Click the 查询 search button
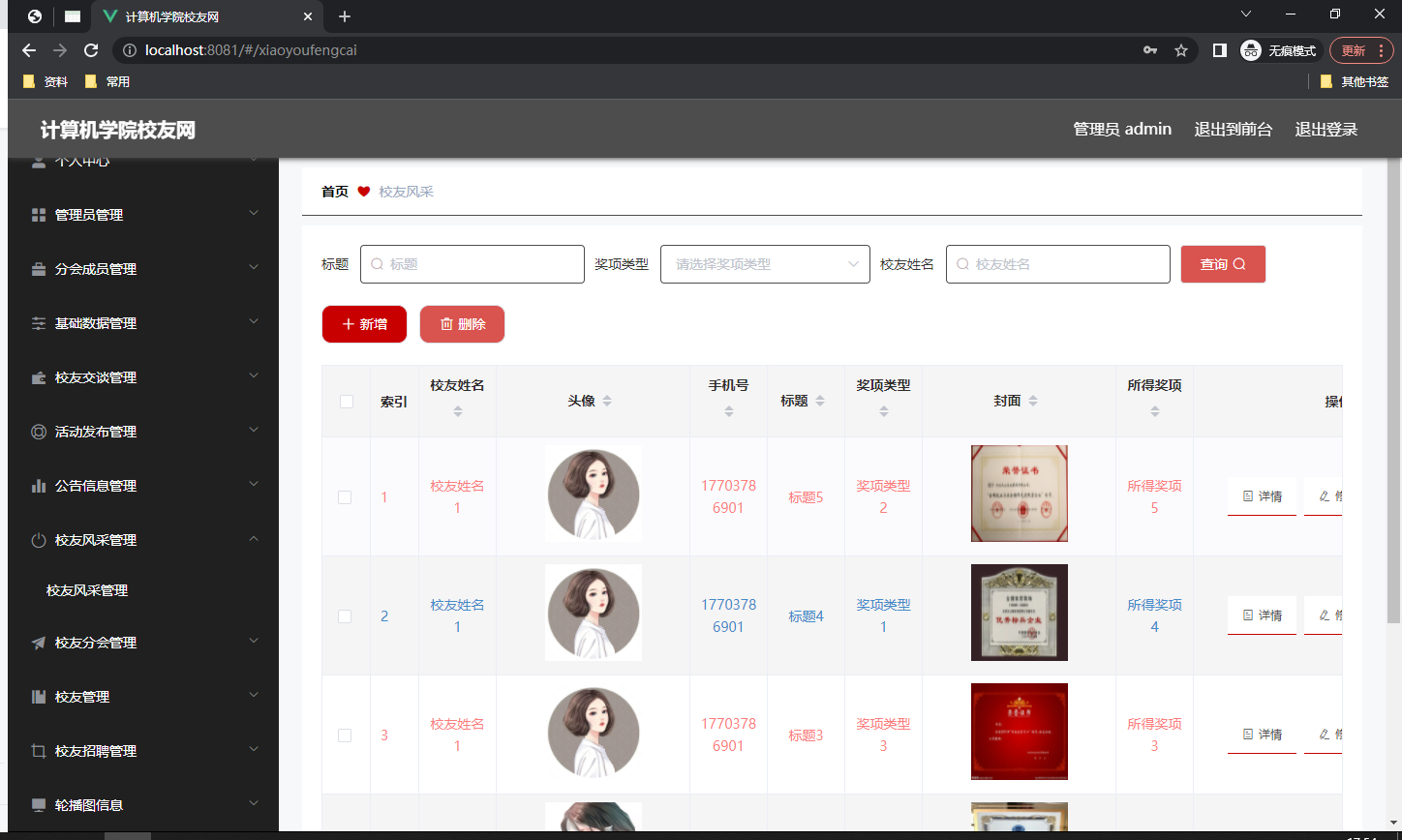The image size is (1402, 840). tap(1222, 263)
